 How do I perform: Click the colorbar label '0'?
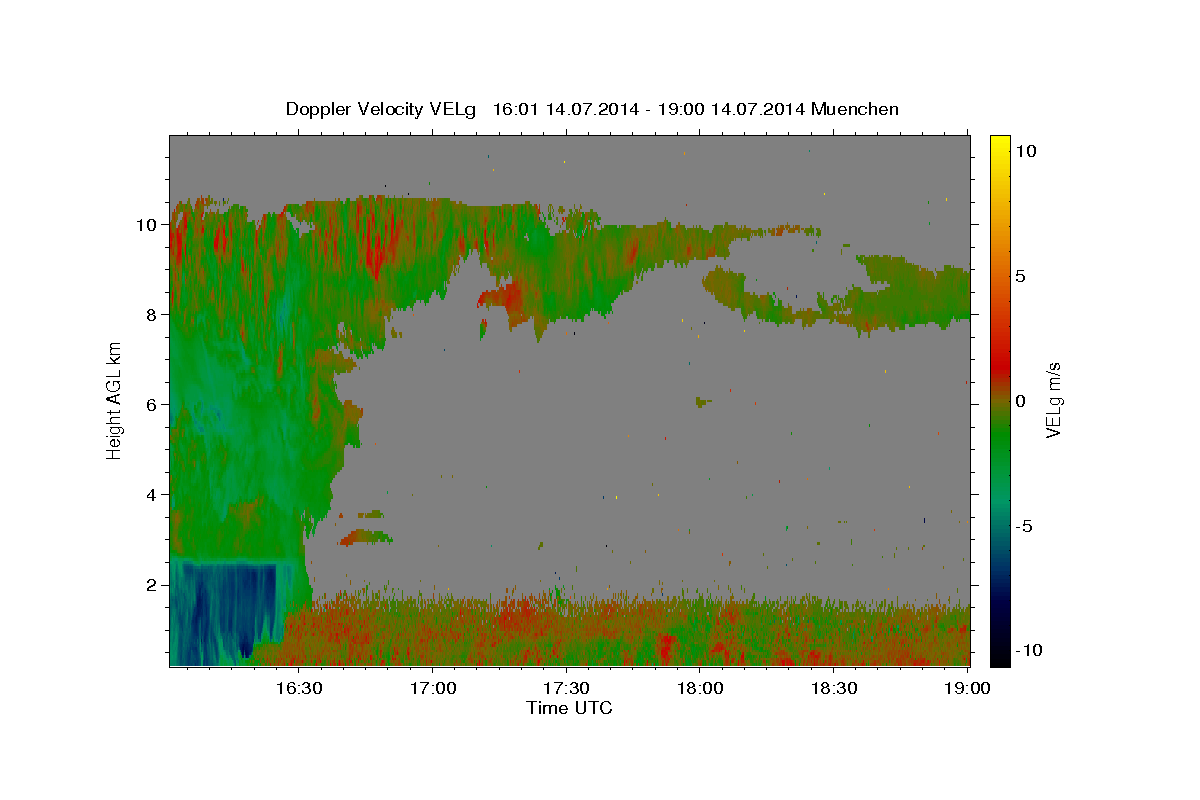tap(1021, 401)
